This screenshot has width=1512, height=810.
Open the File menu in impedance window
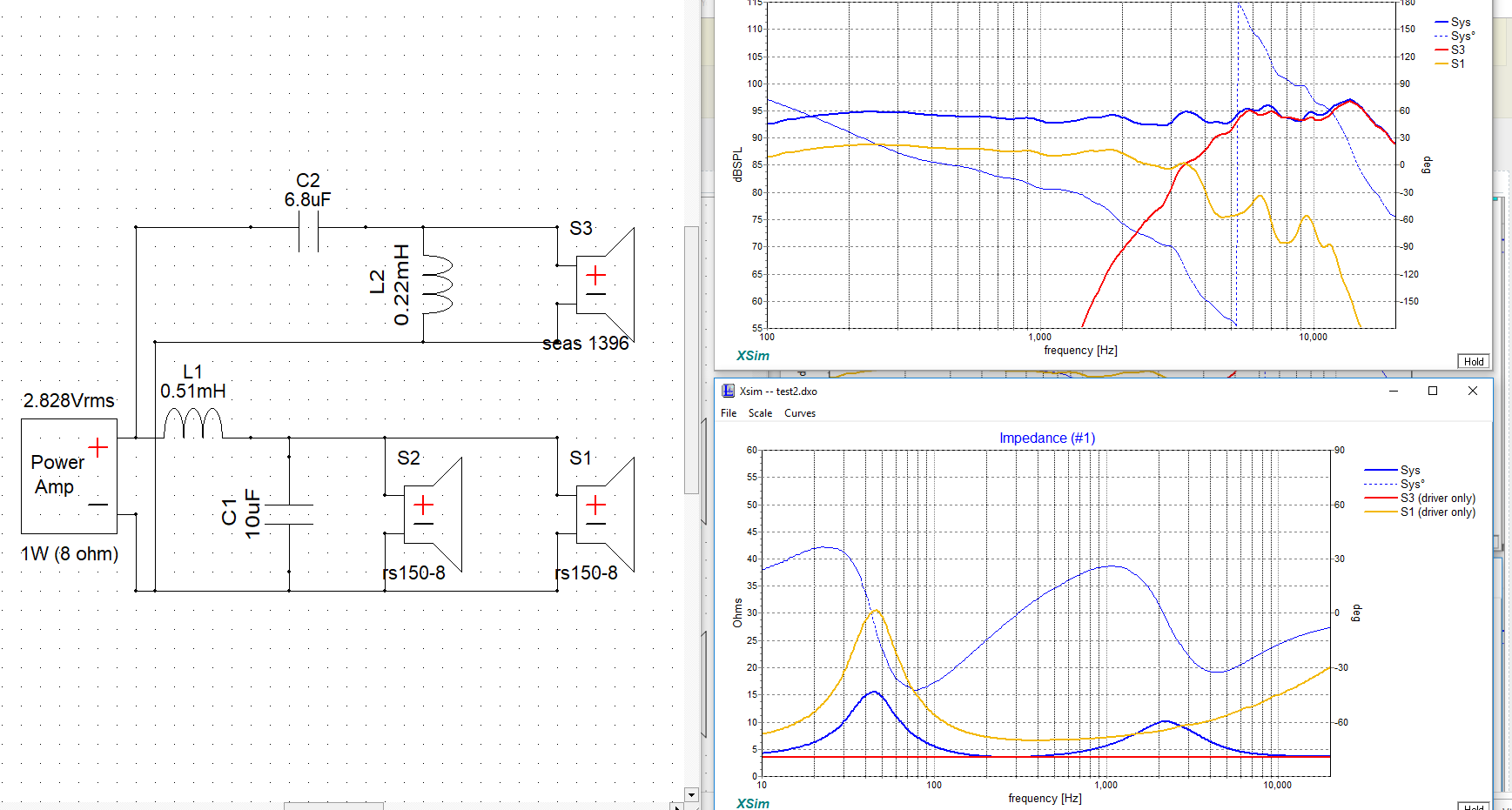point(729,413)
